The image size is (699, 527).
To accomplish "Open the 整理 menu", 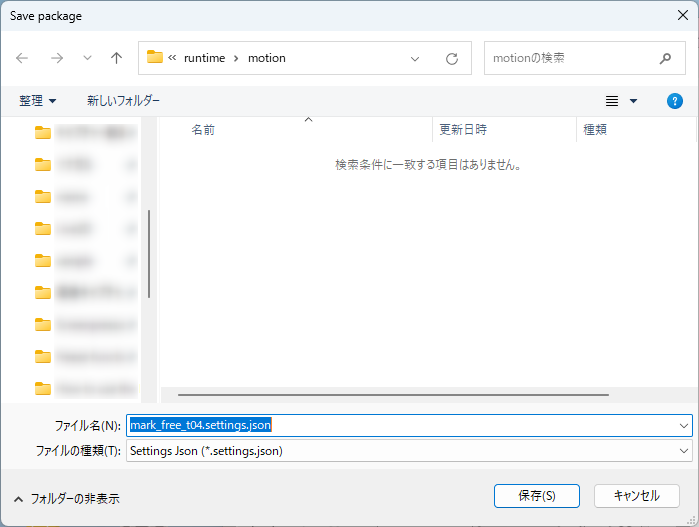I will pyautogui.click(x=38, y=101).
